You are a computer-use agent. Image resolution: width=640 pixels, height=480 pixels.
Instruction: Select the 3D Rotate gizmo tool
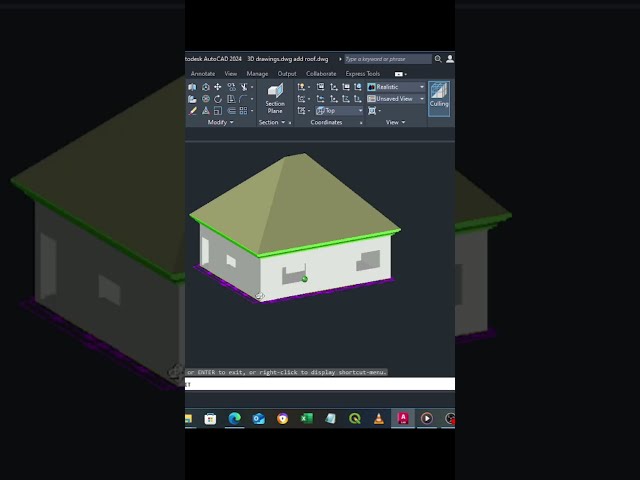coord(206,99)
